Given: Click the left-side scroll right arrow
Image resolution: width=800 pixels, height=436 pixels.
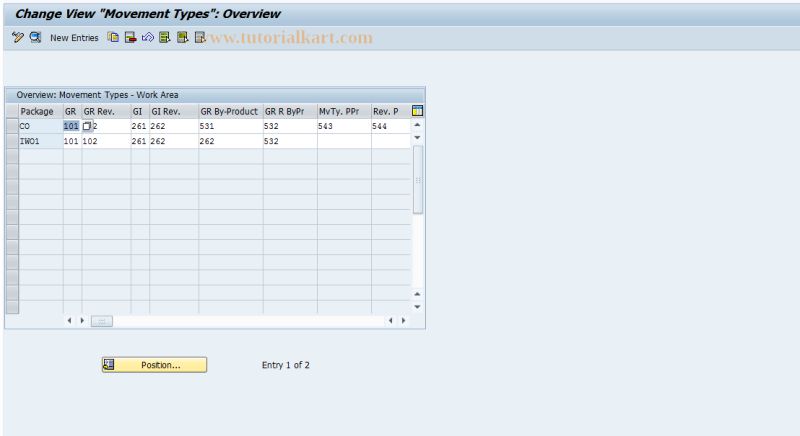Looking at the screenshot, I should [x=82, y=321].
